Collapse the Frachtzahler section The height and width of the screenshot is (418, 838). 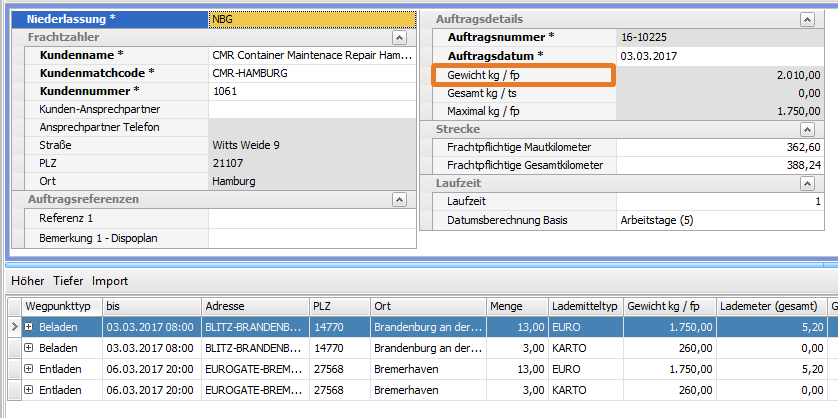point(399,37)
